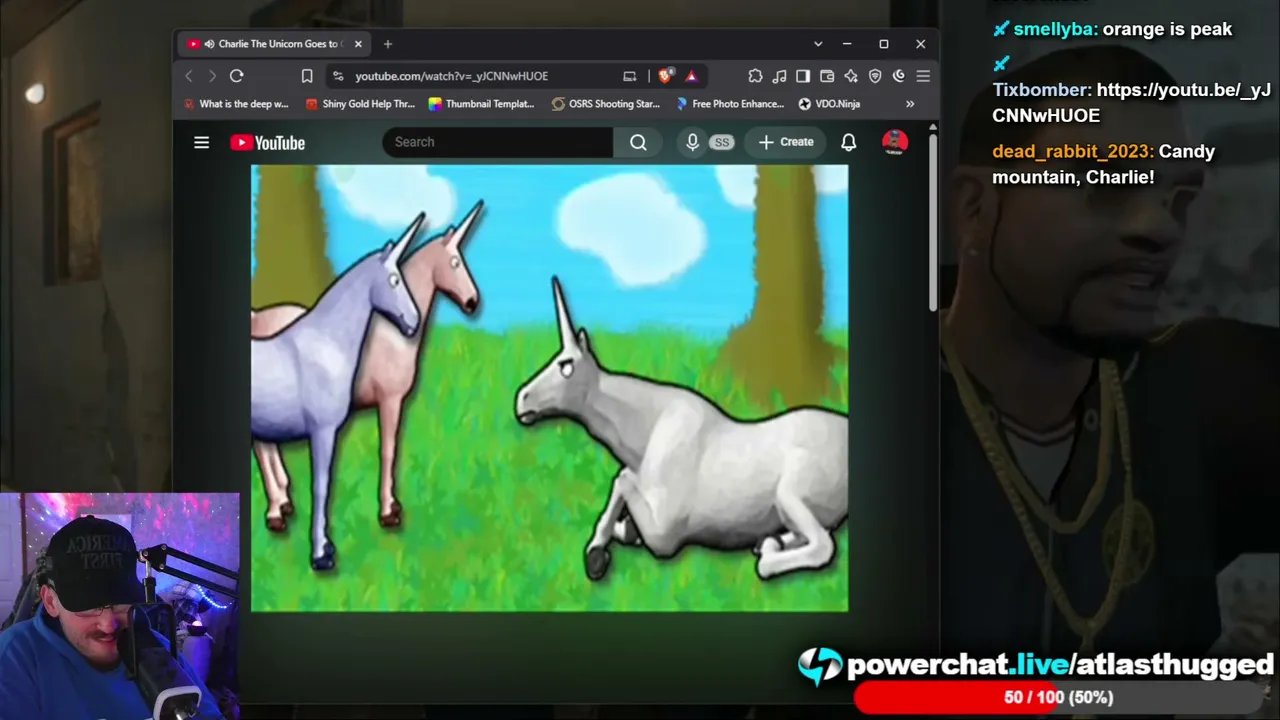The width and height of the screenshot is (1280, 720).
Task: Focus the YouTube Search box
Action: pos(498,142)
